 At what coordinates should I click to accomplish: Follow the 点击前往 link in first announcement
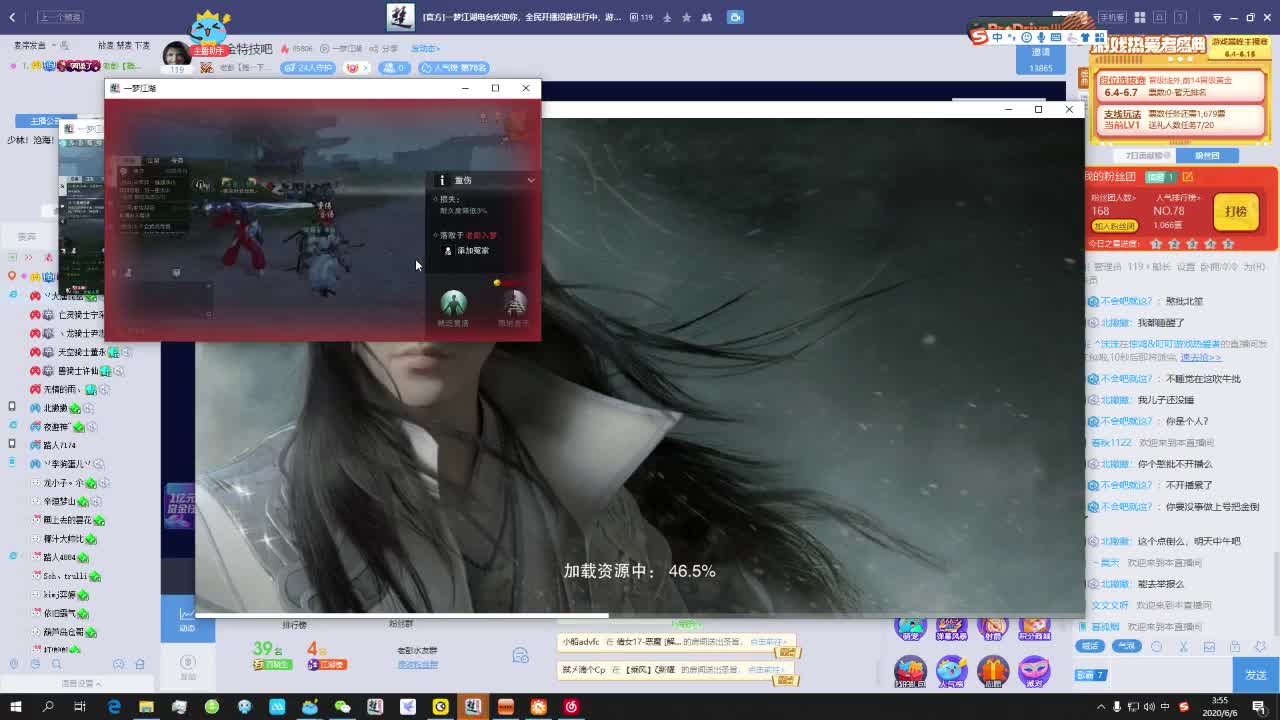(x=768, y=642)
